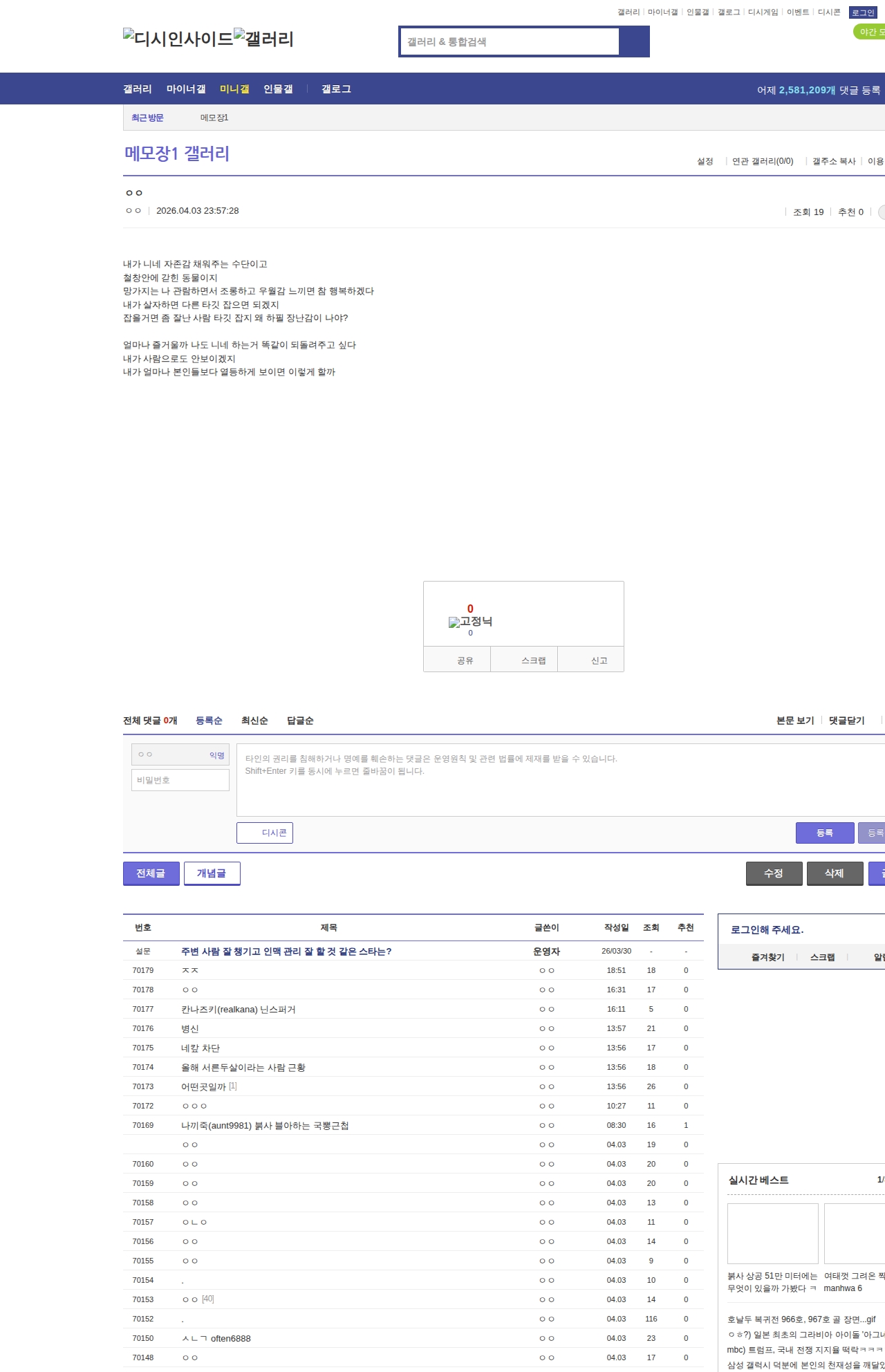Open the notice post 주변 사람 잘 챙기고 인맥 관리
Viewport: 885px width, 1372px height.
pos(286,952)
